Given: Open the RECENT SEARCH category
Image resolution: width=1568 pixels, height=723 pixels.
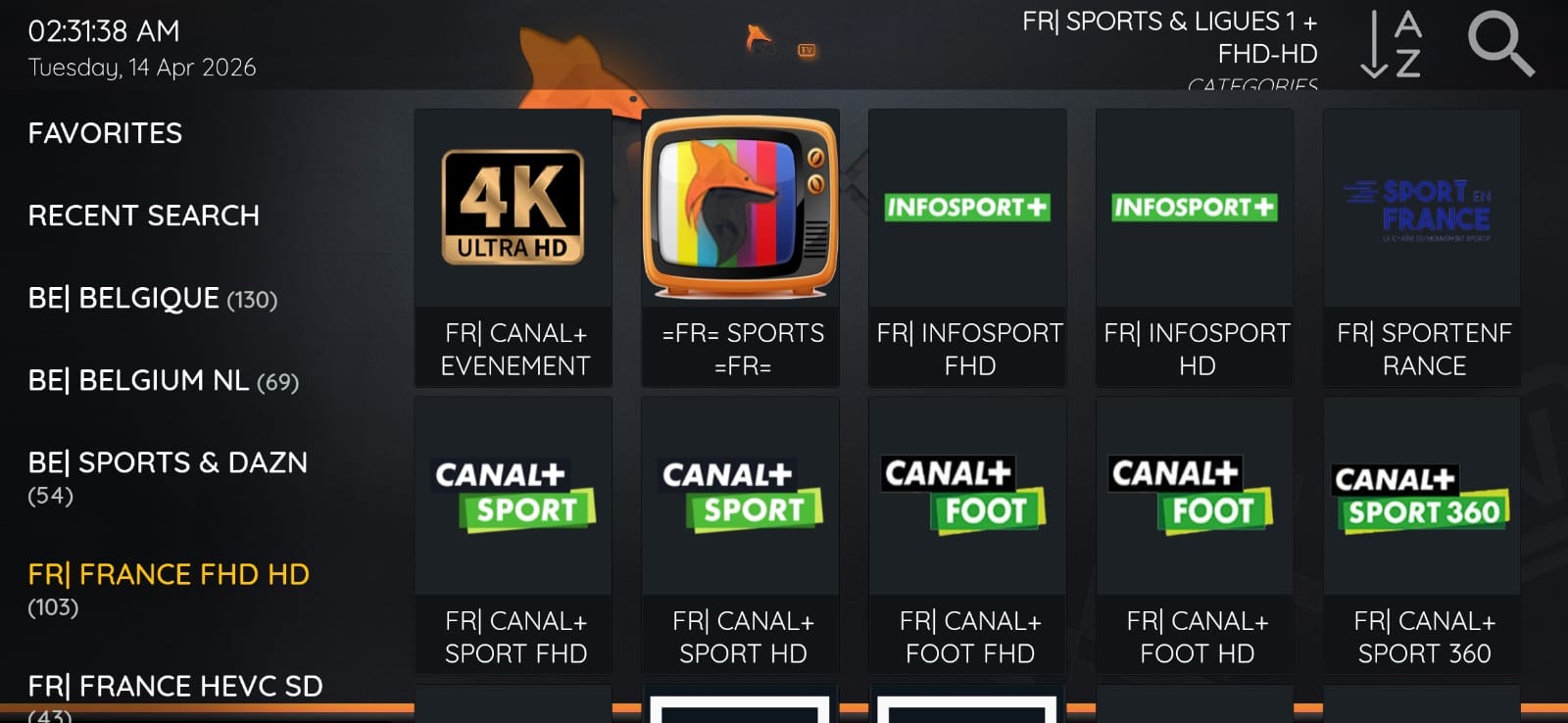Looking at the screenshot, I should coord(144,216).
